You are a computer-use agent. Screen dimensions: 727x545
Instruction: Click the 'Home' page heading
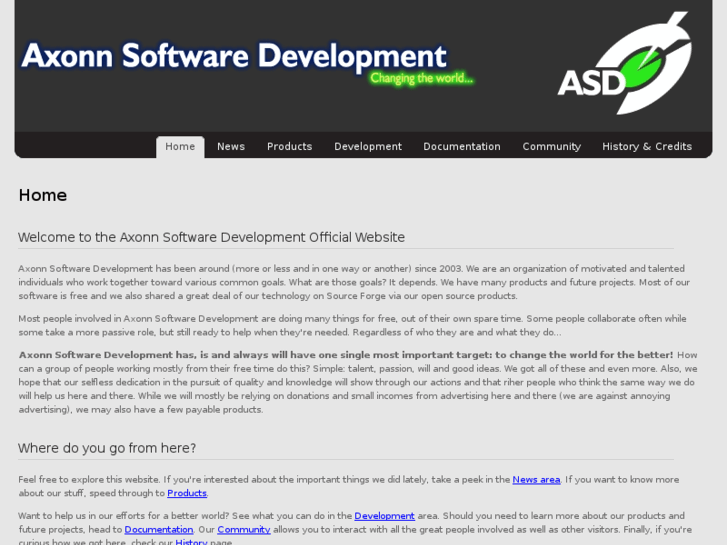click(x=43, y=195)
